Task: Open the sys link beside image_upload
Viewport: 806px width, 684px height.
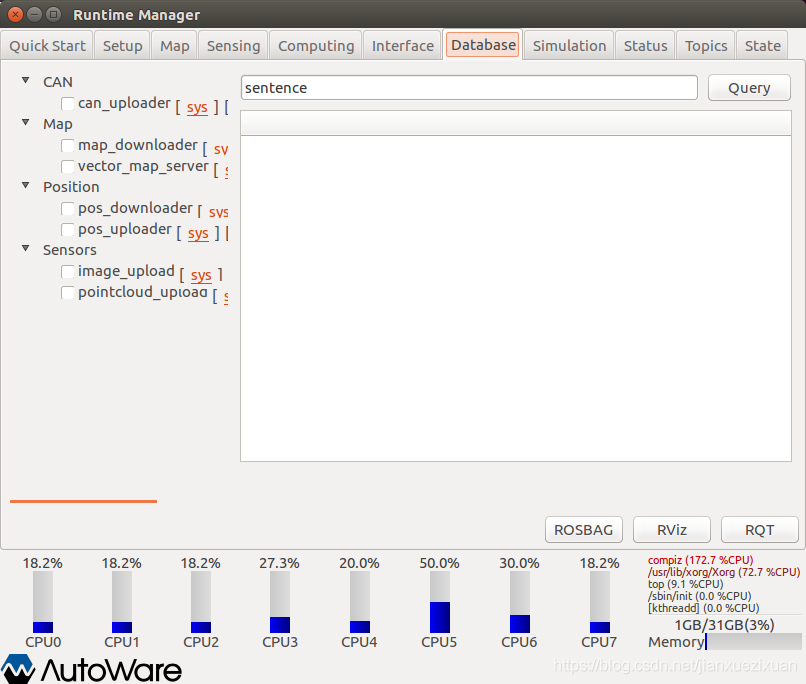Action: (x=201, y=275)
